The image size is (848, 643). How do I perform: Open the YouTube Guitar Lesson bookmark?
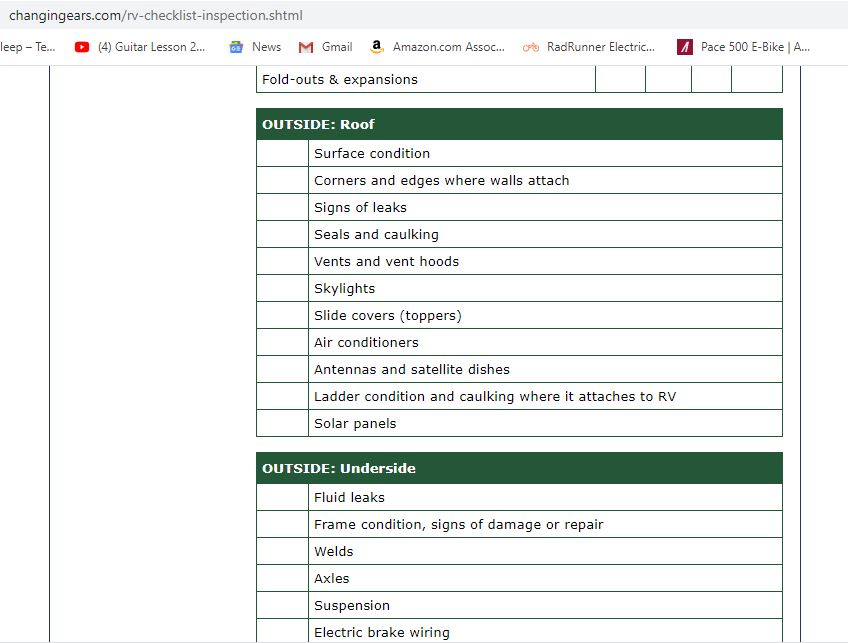[x=140, y=47]
